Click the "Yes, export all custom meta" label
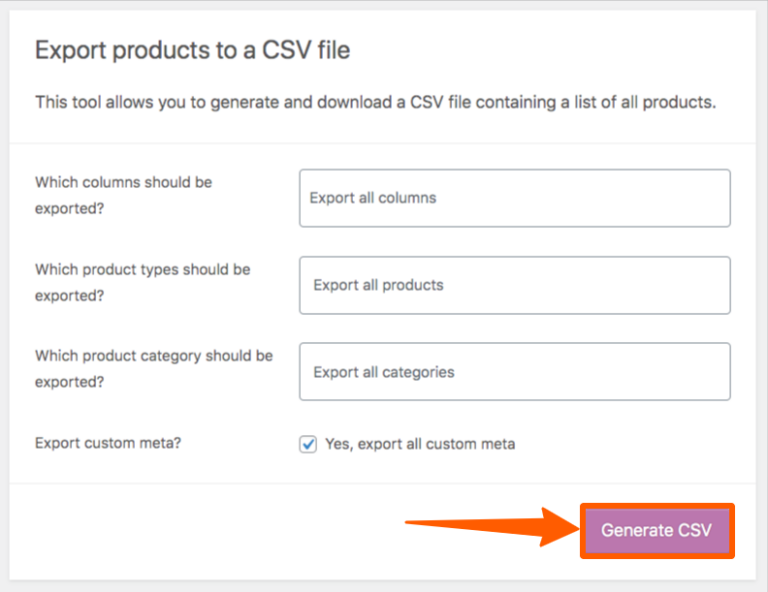Screen dimensions: 768x592 (420, 444)
